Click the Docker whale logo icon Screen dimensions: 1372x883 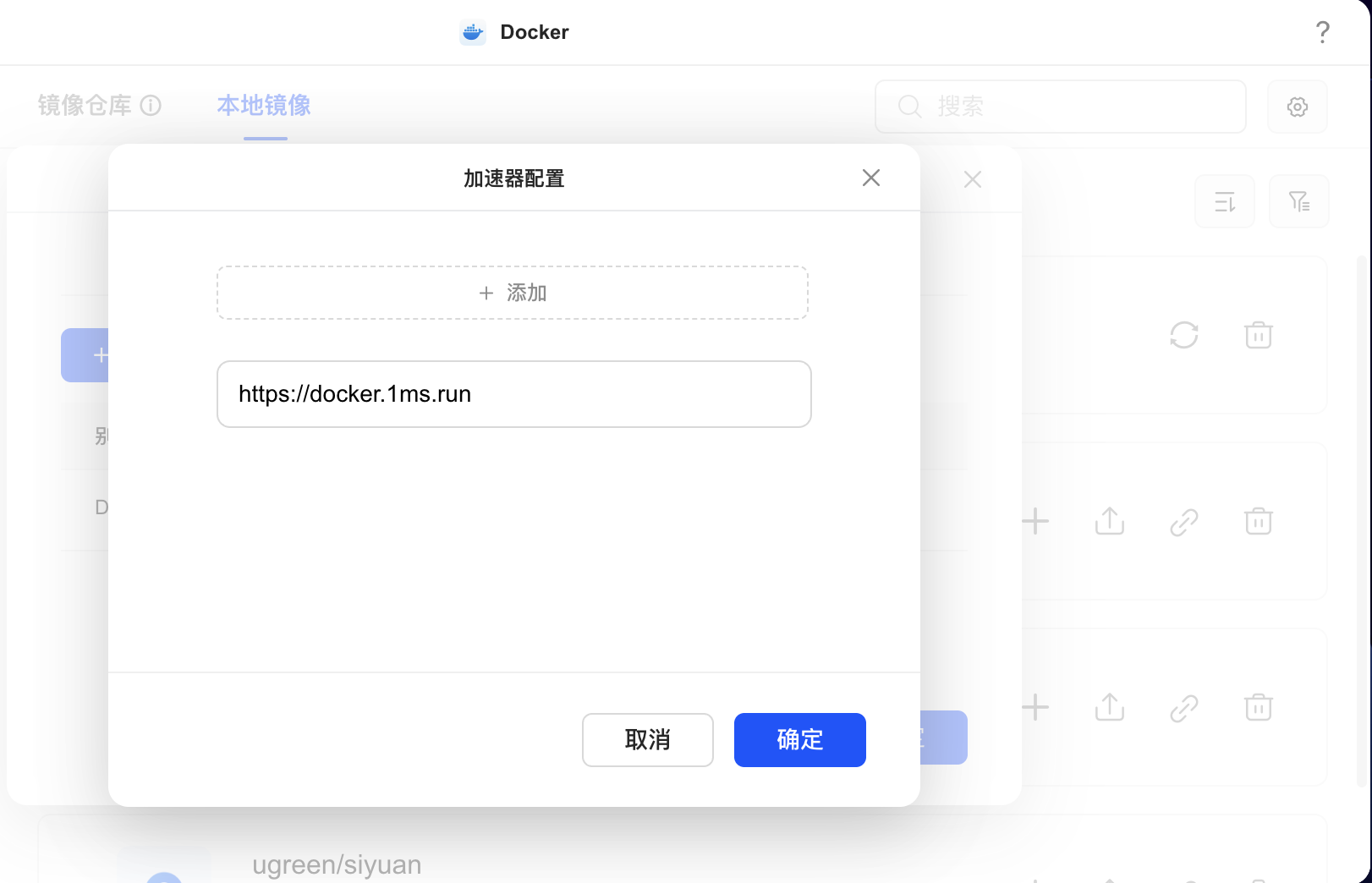[x=473, y=32]
